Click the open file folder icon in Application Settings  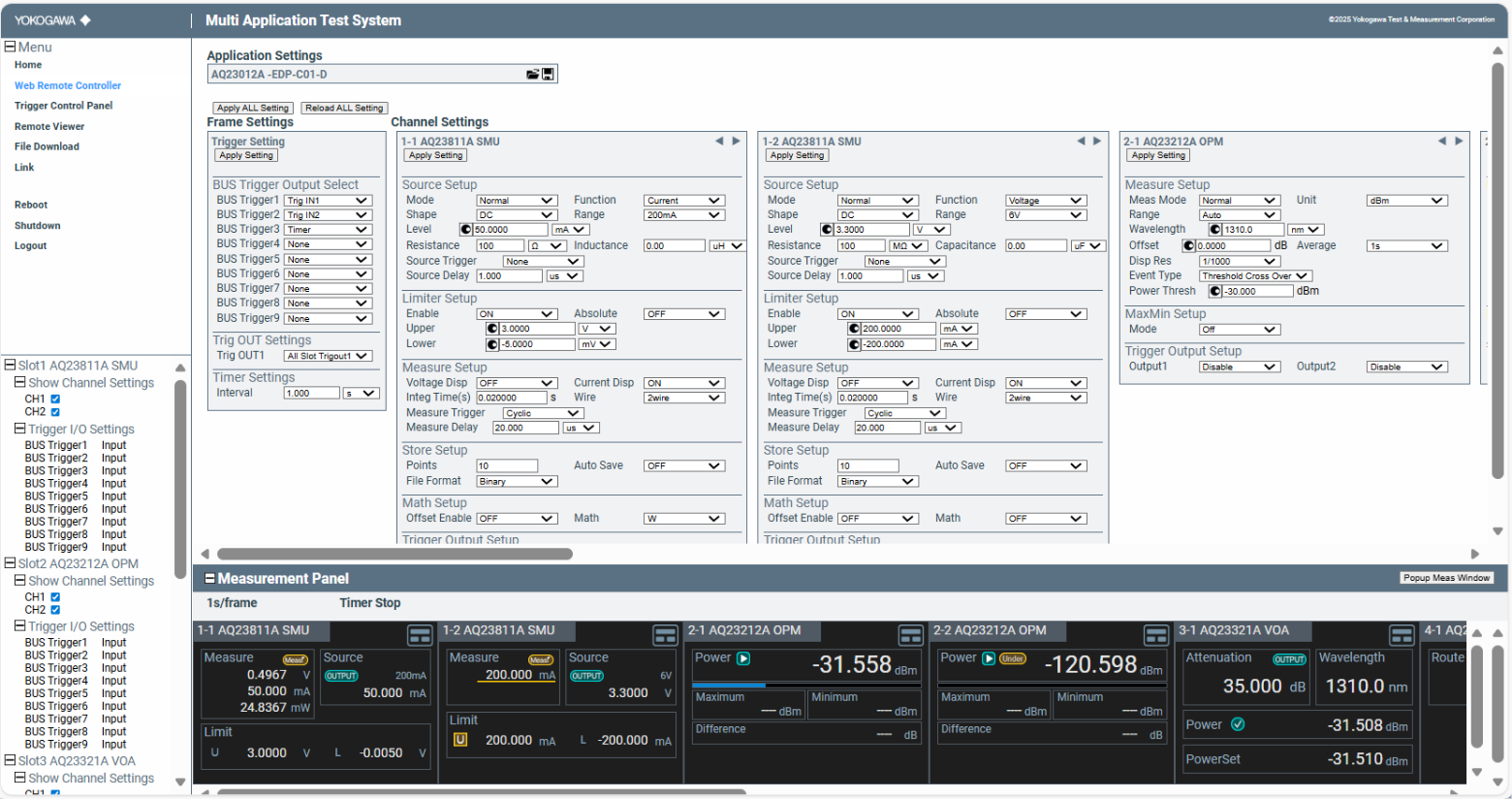532,75
